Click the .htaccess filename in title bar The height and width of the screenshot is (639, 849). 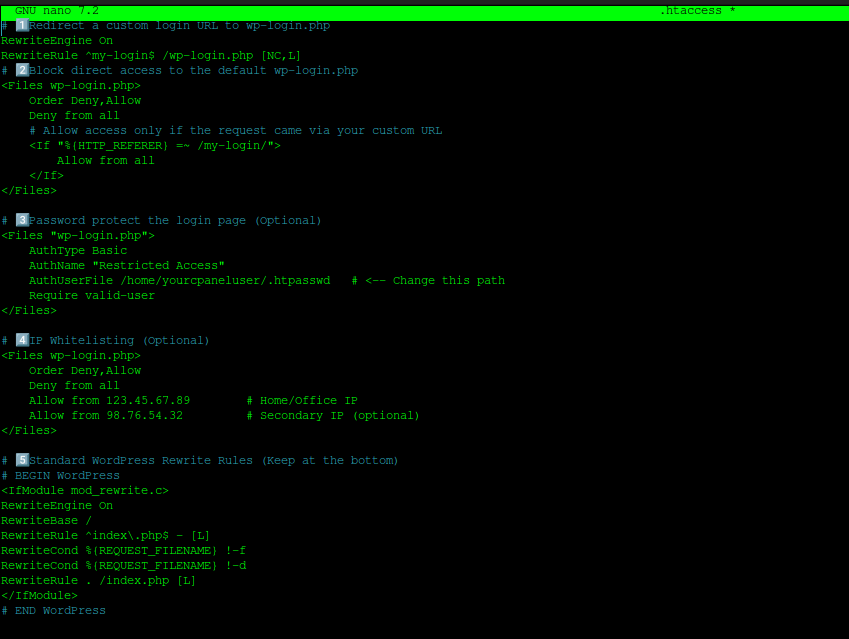pyautogui.click(x=697, y=10)
